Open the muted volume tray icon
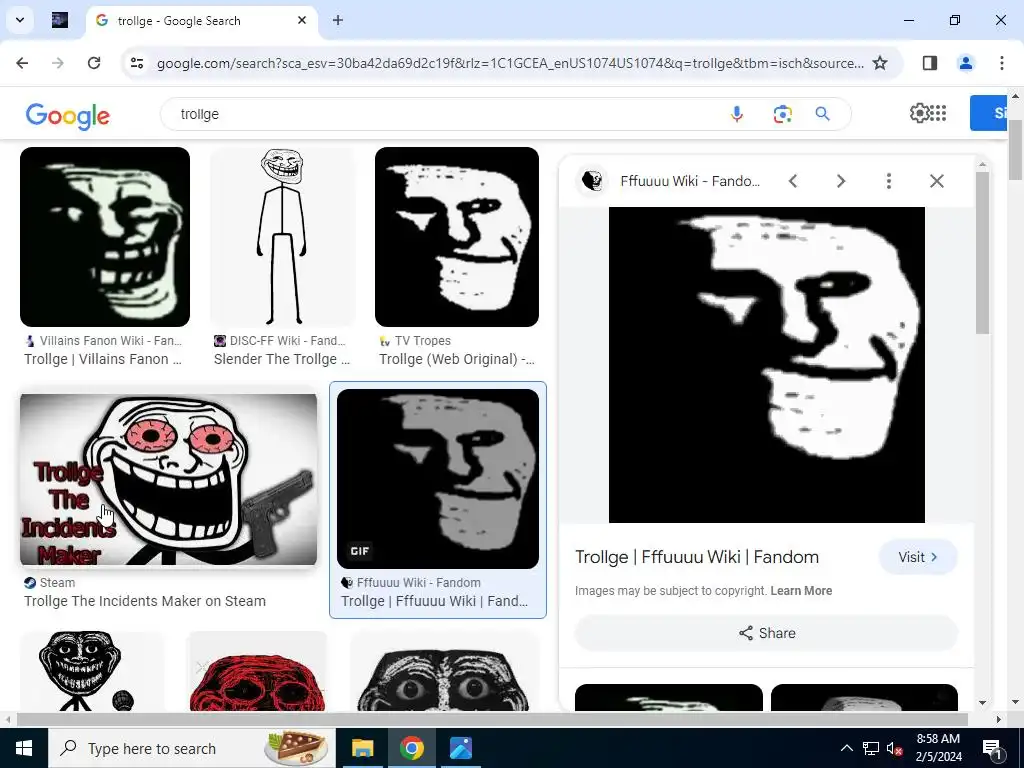Screen dimensions: 1024x768 point(895,748)
